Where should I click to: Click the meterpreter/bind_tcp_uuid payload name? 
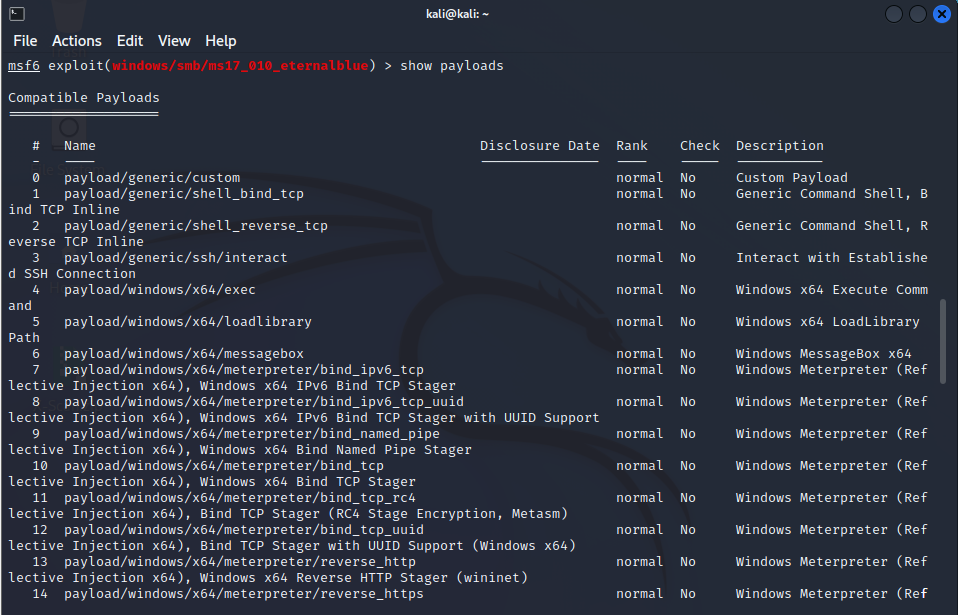244,529
